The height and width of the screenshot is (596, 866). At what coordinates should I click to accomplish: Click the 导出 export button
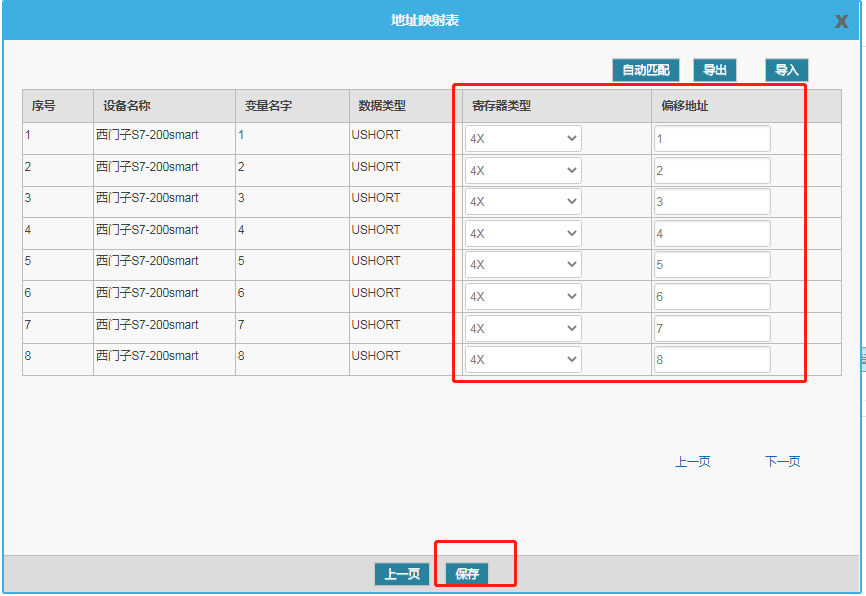[x=714, y=70]
